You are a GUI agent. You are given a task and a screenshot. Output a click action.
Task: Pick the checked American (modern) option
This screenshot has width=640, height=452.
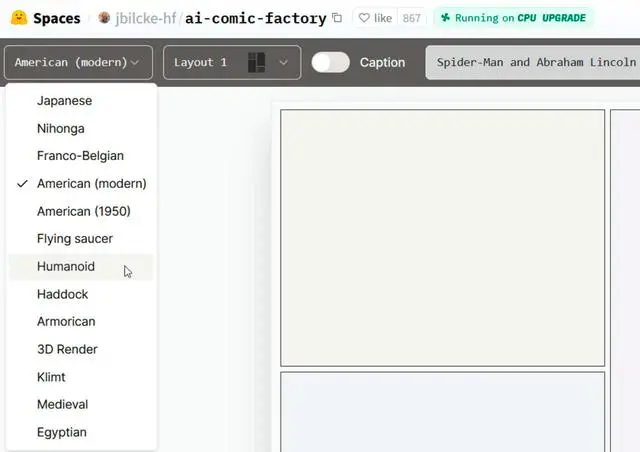click(x=91, y=184)
